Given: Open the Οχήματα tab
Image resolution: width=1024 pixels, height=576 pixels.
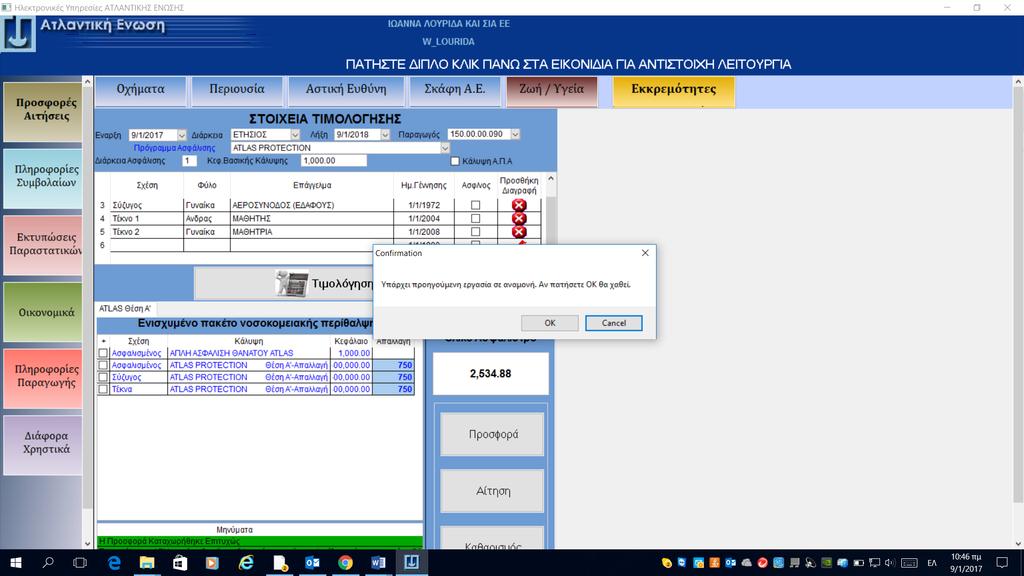Looking at the screenshot, I should pos(140,90).
